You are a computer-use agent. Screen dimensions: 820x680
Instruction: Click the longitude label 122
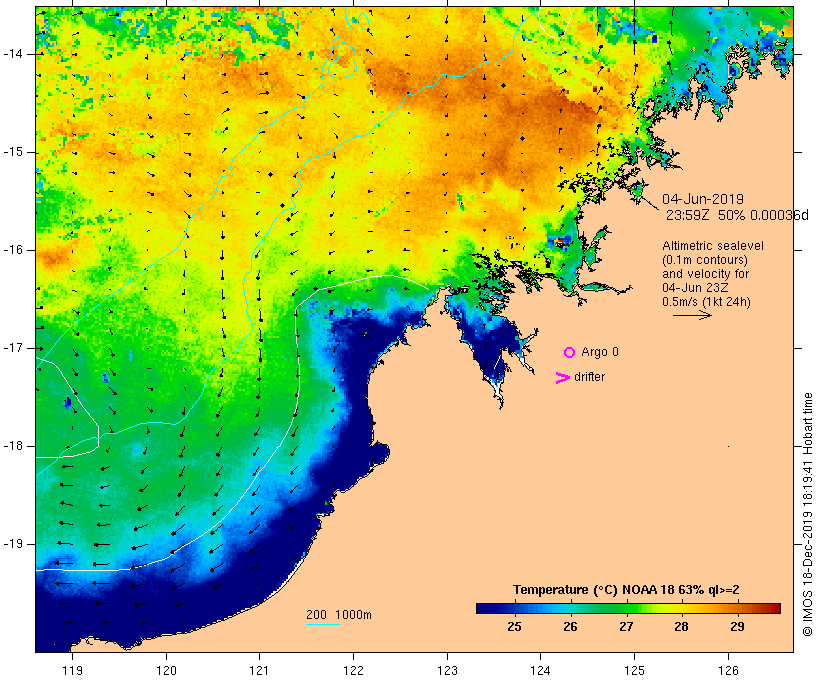[x=354, y=670]
